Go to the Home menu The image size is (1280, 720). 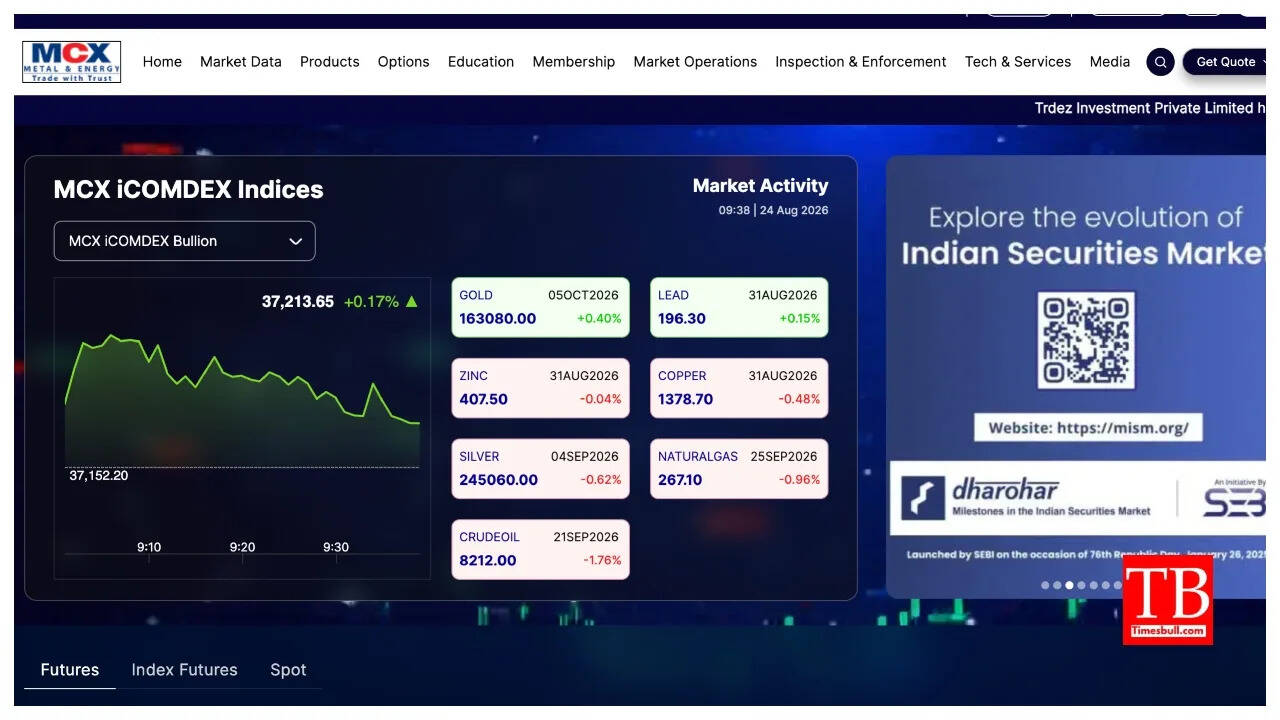pos(162,62)
